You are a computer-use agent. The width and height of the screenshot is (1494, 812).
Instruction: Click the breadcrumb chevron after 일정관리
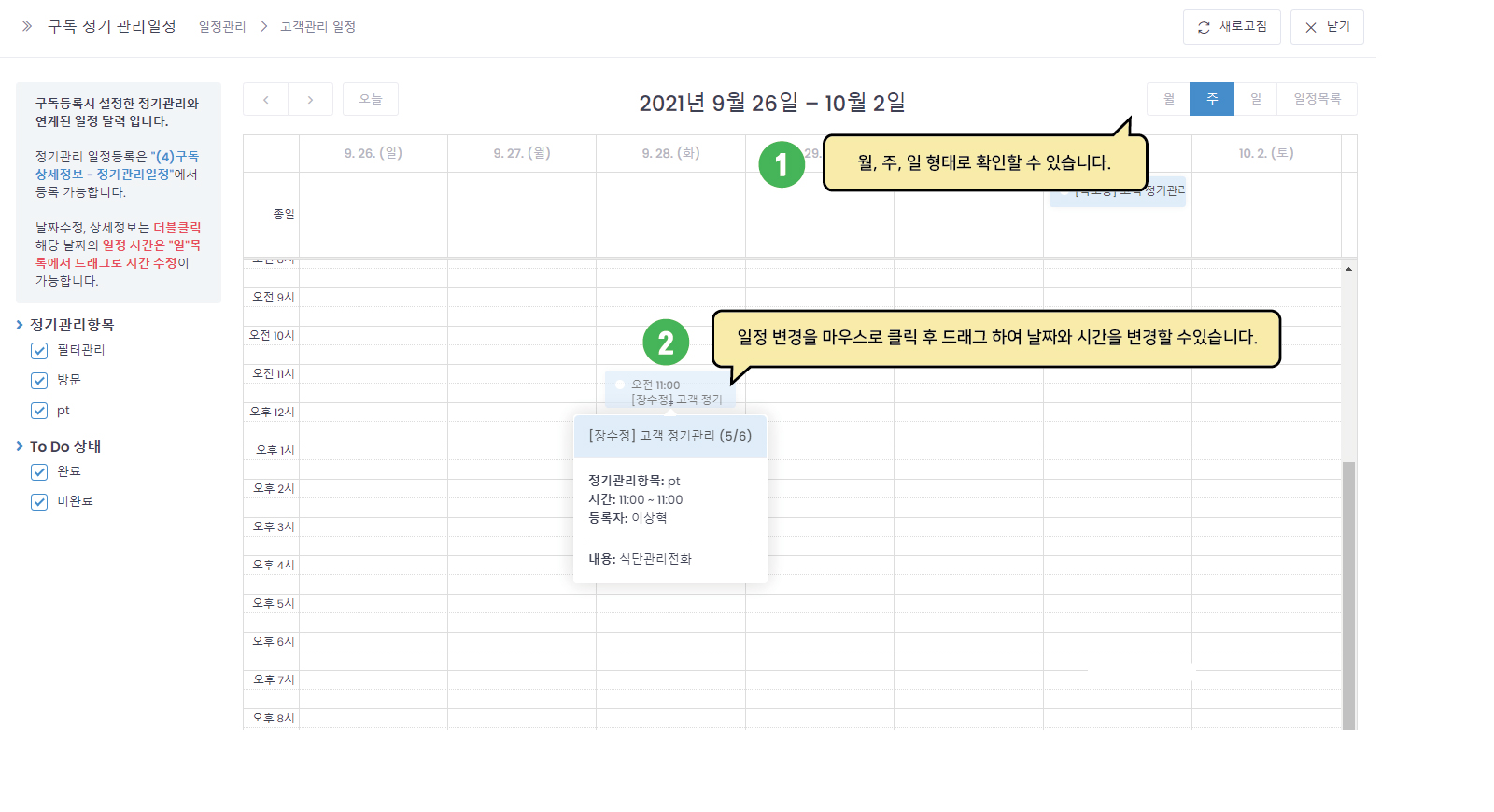click(x=264, y=26)
